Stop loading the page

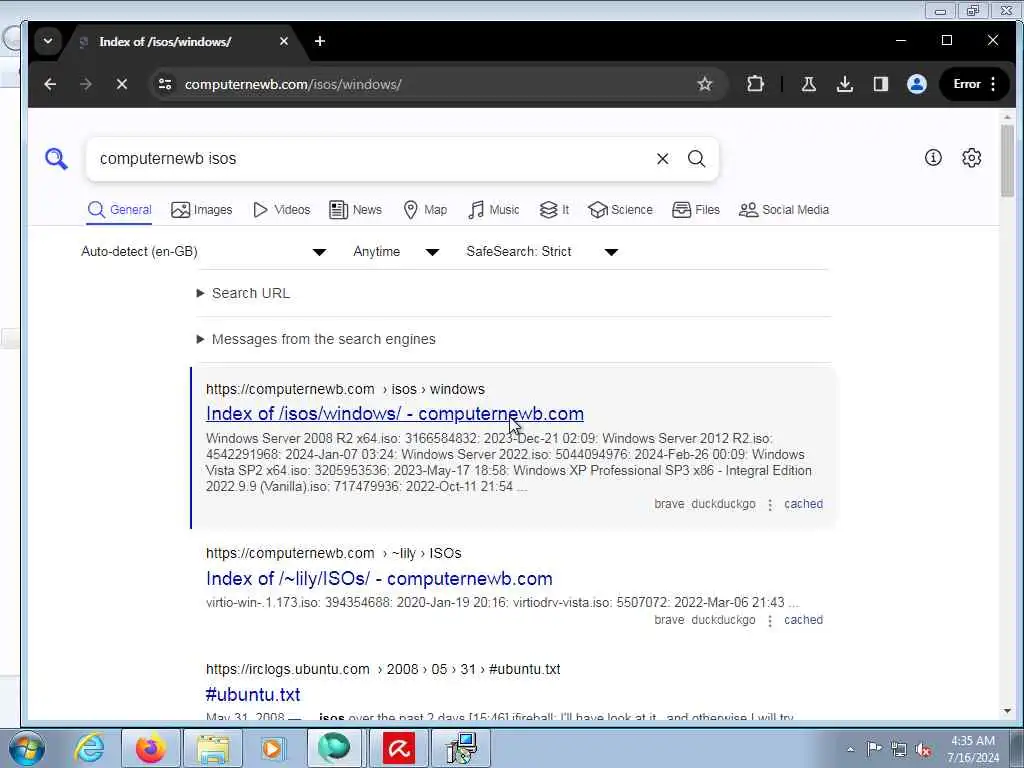point(121,84)
